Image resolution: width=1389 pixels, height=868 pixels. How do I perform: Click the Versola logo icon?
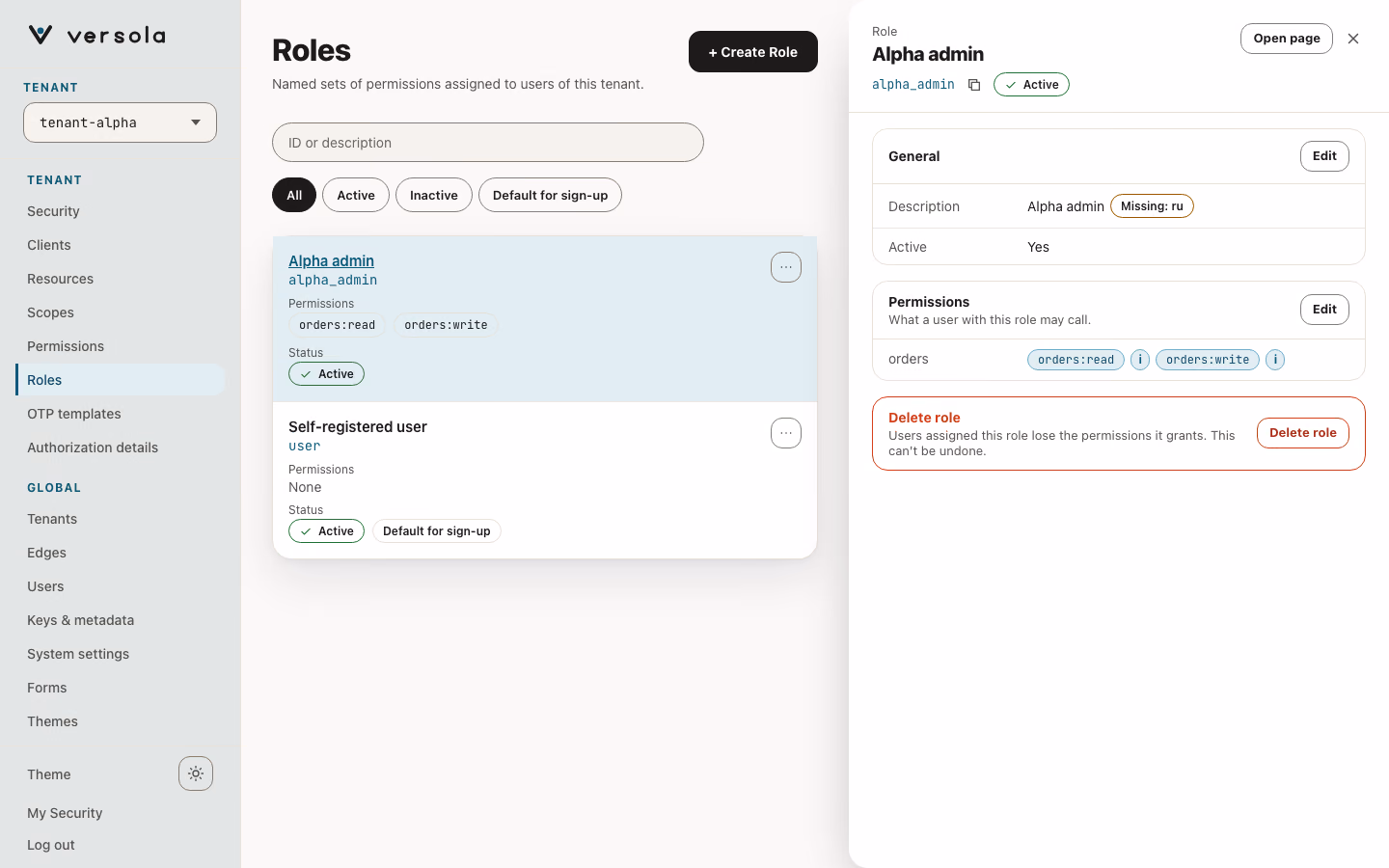coord(41,36)
